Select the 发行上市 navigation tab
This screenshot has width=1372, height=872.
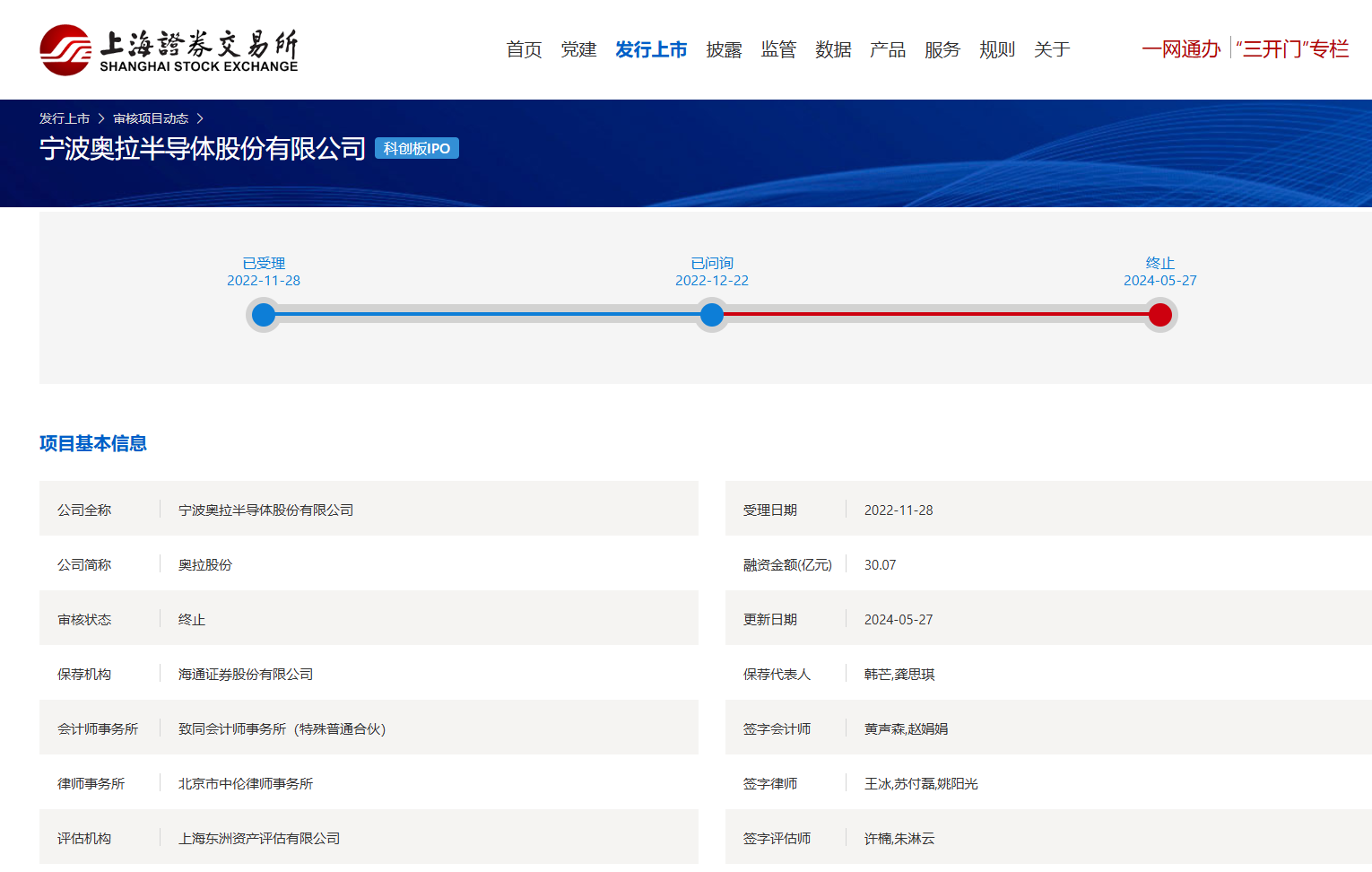pyautogui.click(x=651, y=50)
